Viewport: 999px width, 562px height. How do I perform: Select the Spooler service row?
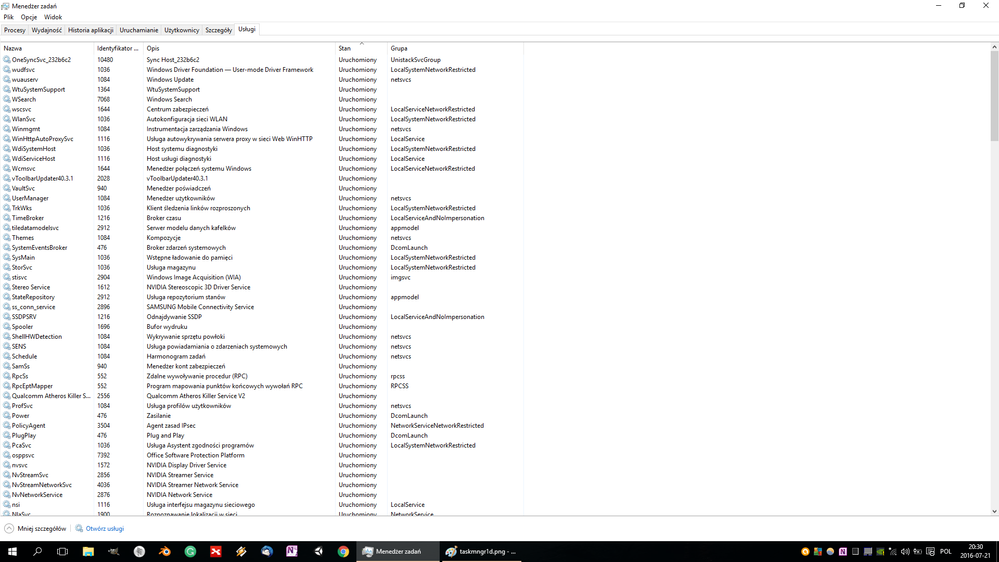tap(22, 327)
